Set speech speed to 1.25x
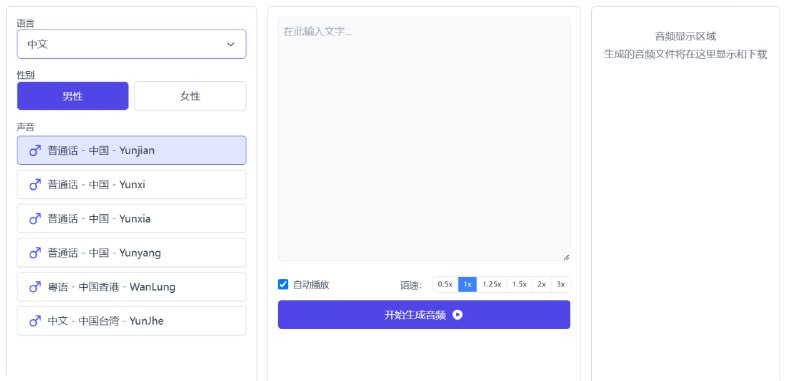The height and width of the screenshot is (381, 800). pyautogui.click(x=492, y=285)
